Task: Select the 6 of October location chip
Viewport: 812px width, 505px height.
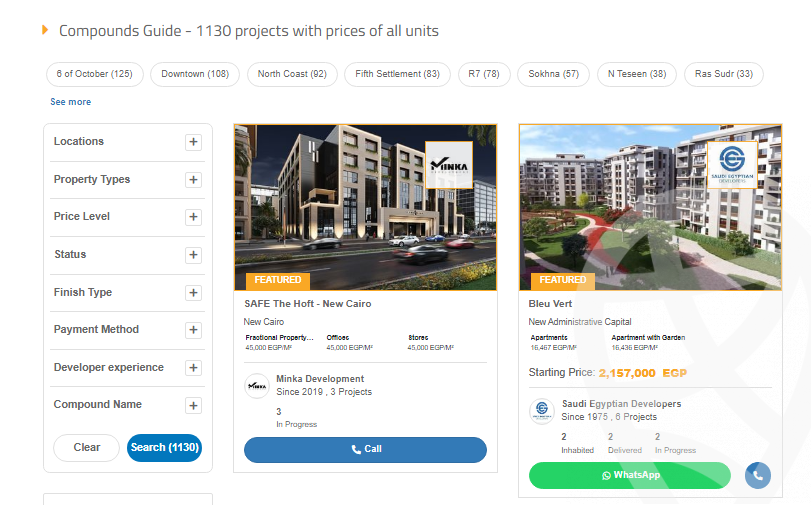Action: 95,74
